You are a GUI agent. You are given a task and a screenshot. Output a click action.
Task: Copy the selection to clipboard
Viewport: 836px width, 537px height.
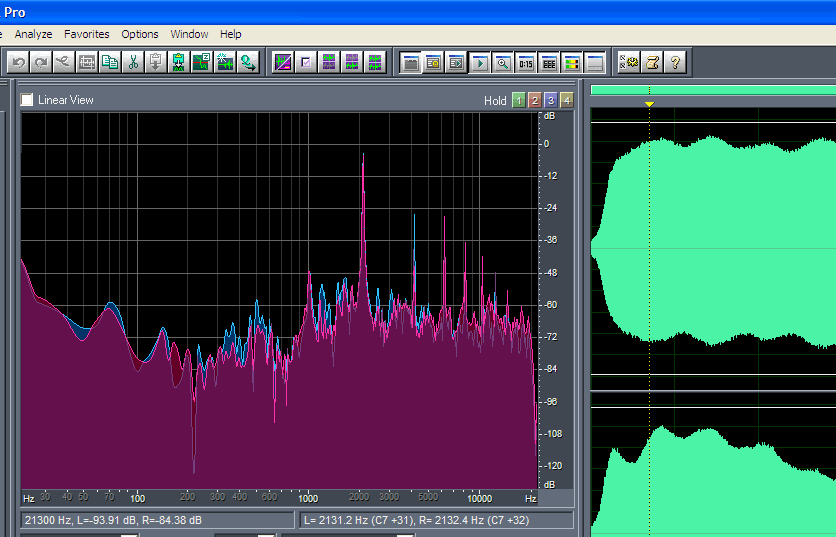pyautogui.click(x=110, y=62)
